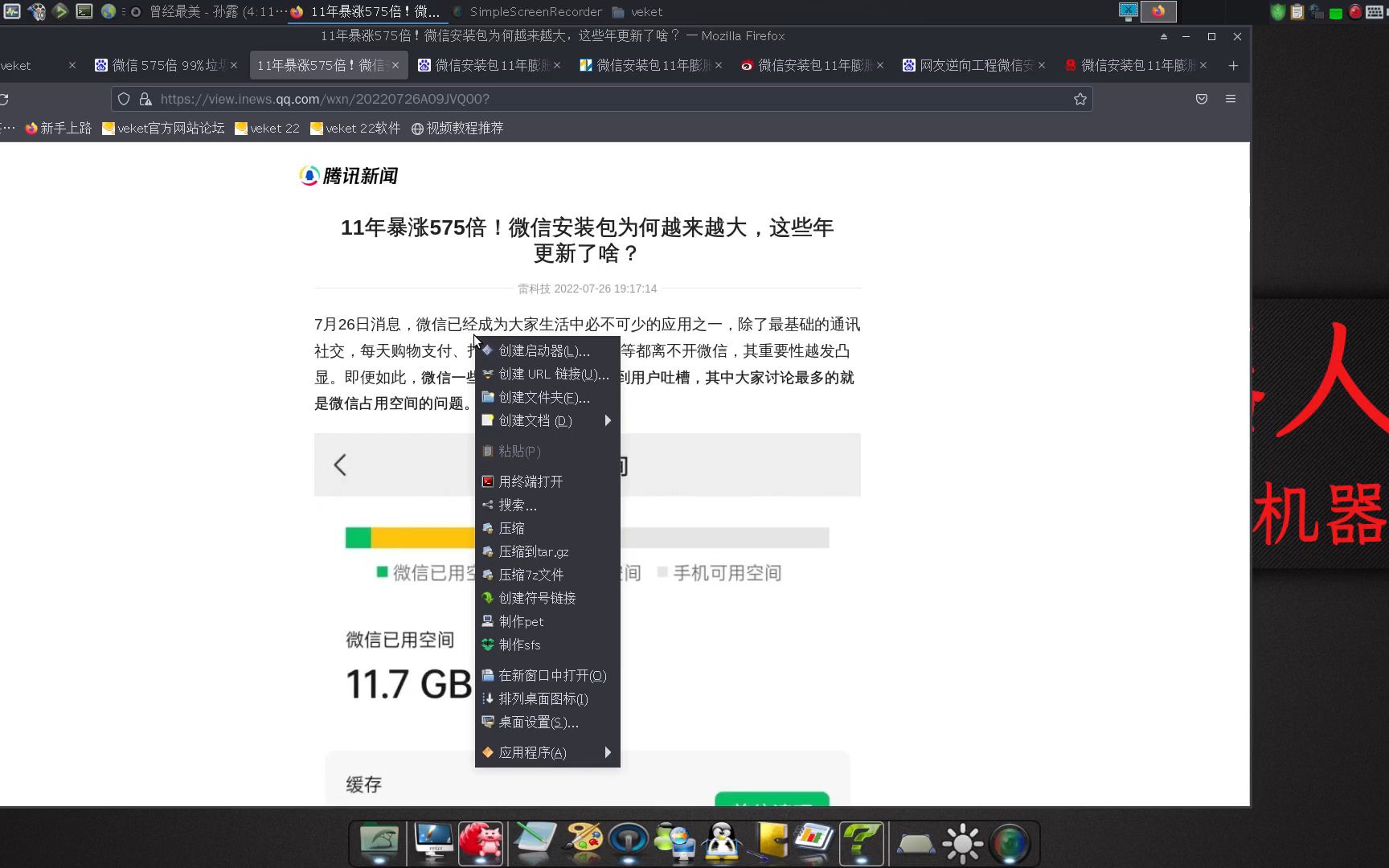Open 桌面设置(S)... from context menu

[x=547, y=722]
